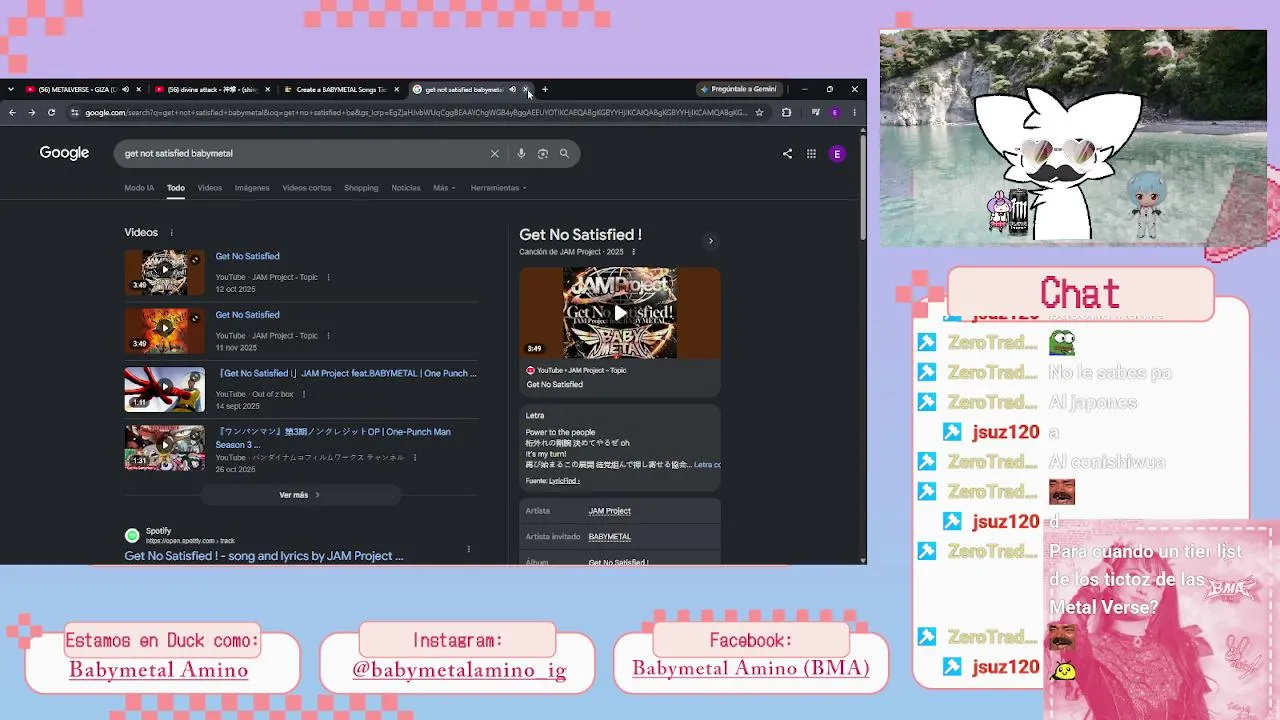The width and height of the screenshot is (1280, 720).
Task: Open the Google apps grid
Action: (811, 154)
